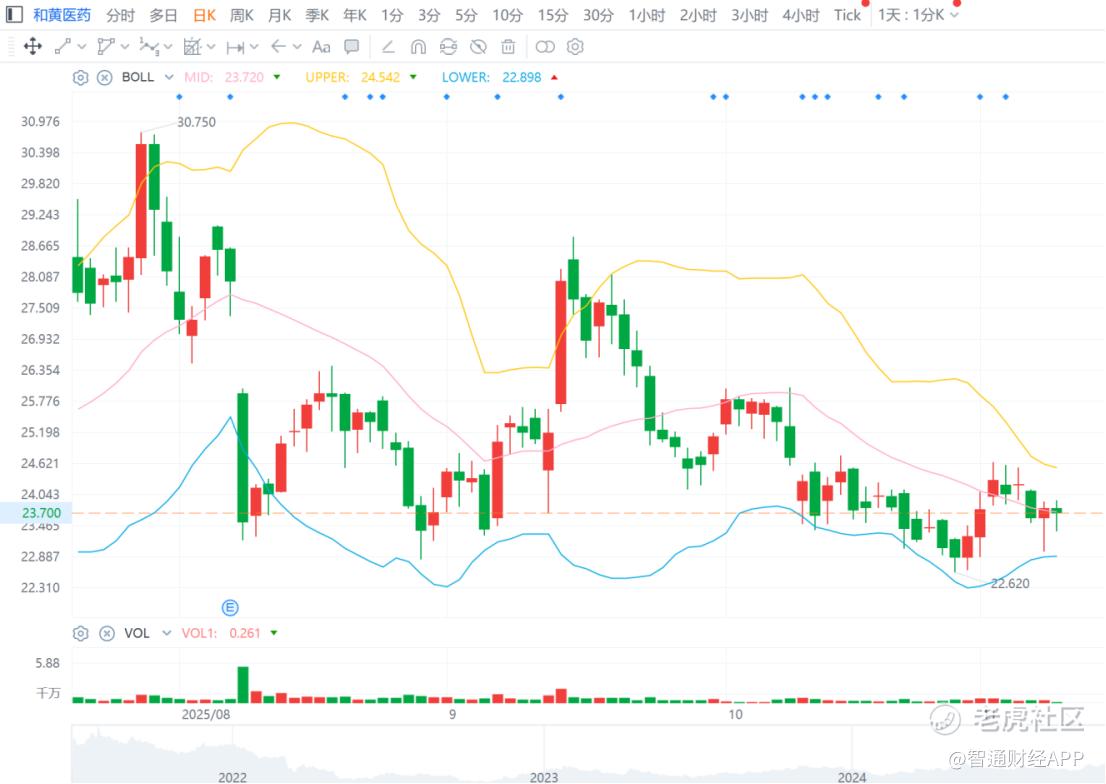Click the 30.750 high price annotation
Viewport: 1106px width, 784px height.
pyautogui.click(x=196, y=122)
